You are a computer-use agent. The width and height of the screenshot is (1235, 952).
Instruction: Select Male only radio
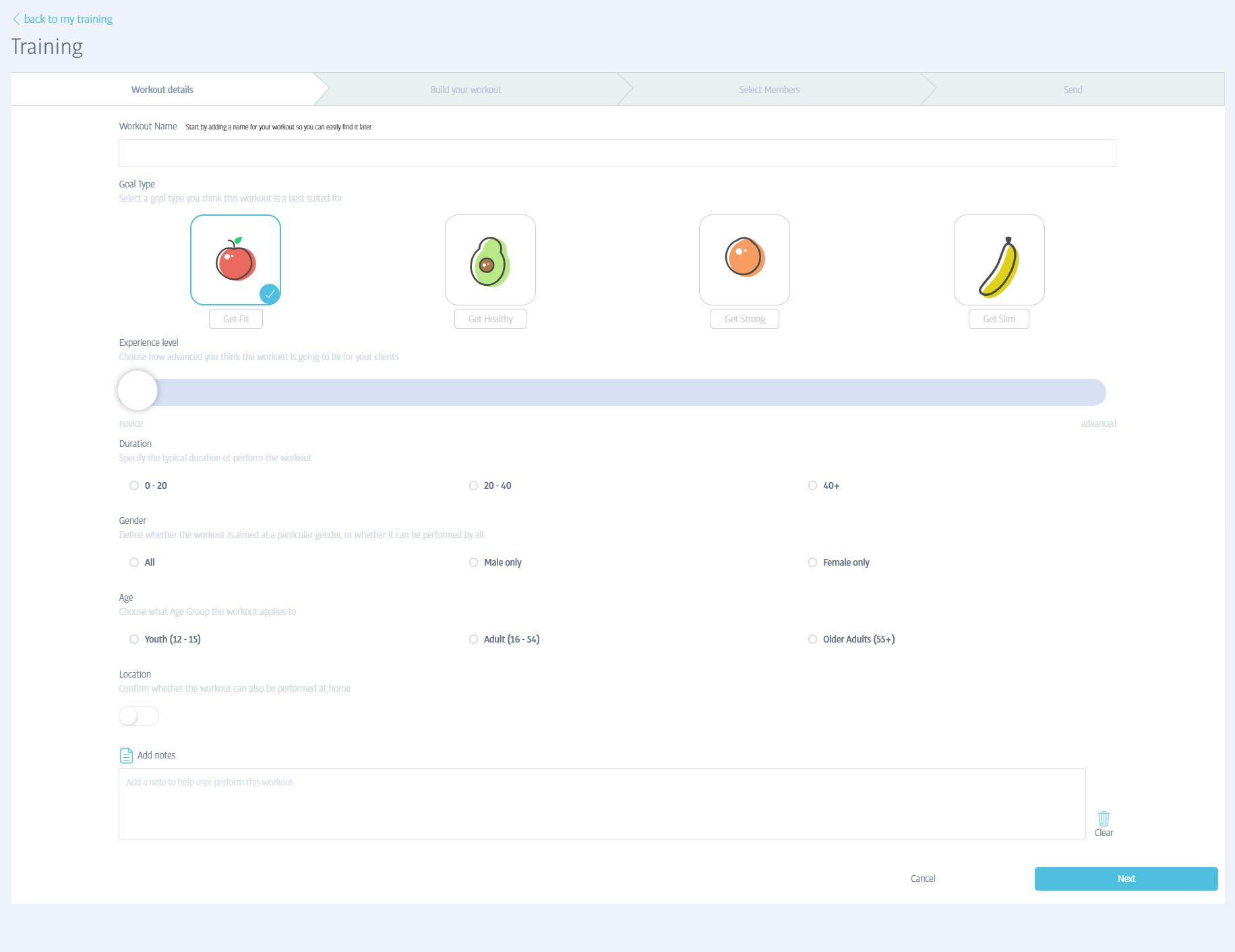(473, 562)
